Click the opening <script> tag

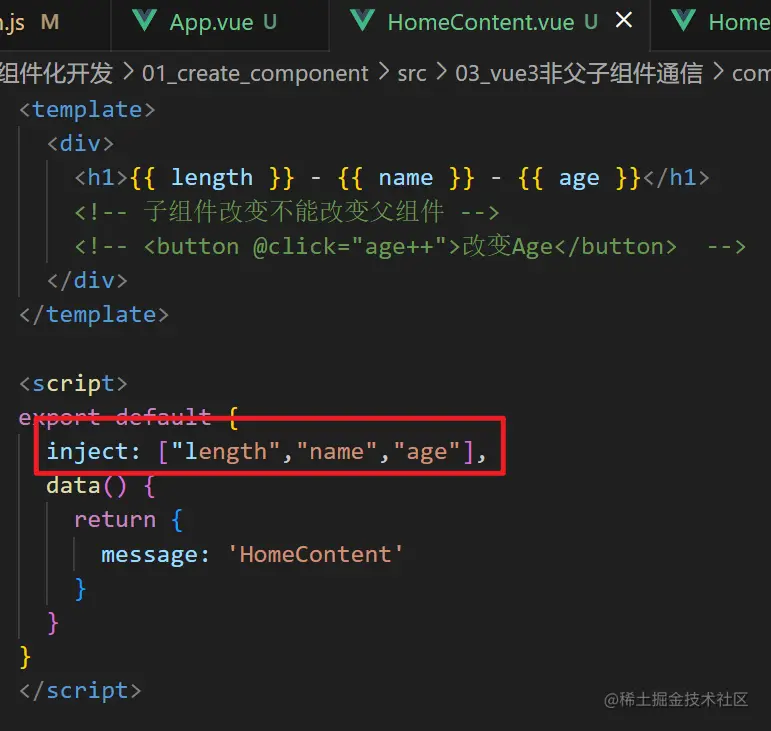pos(73,384)
